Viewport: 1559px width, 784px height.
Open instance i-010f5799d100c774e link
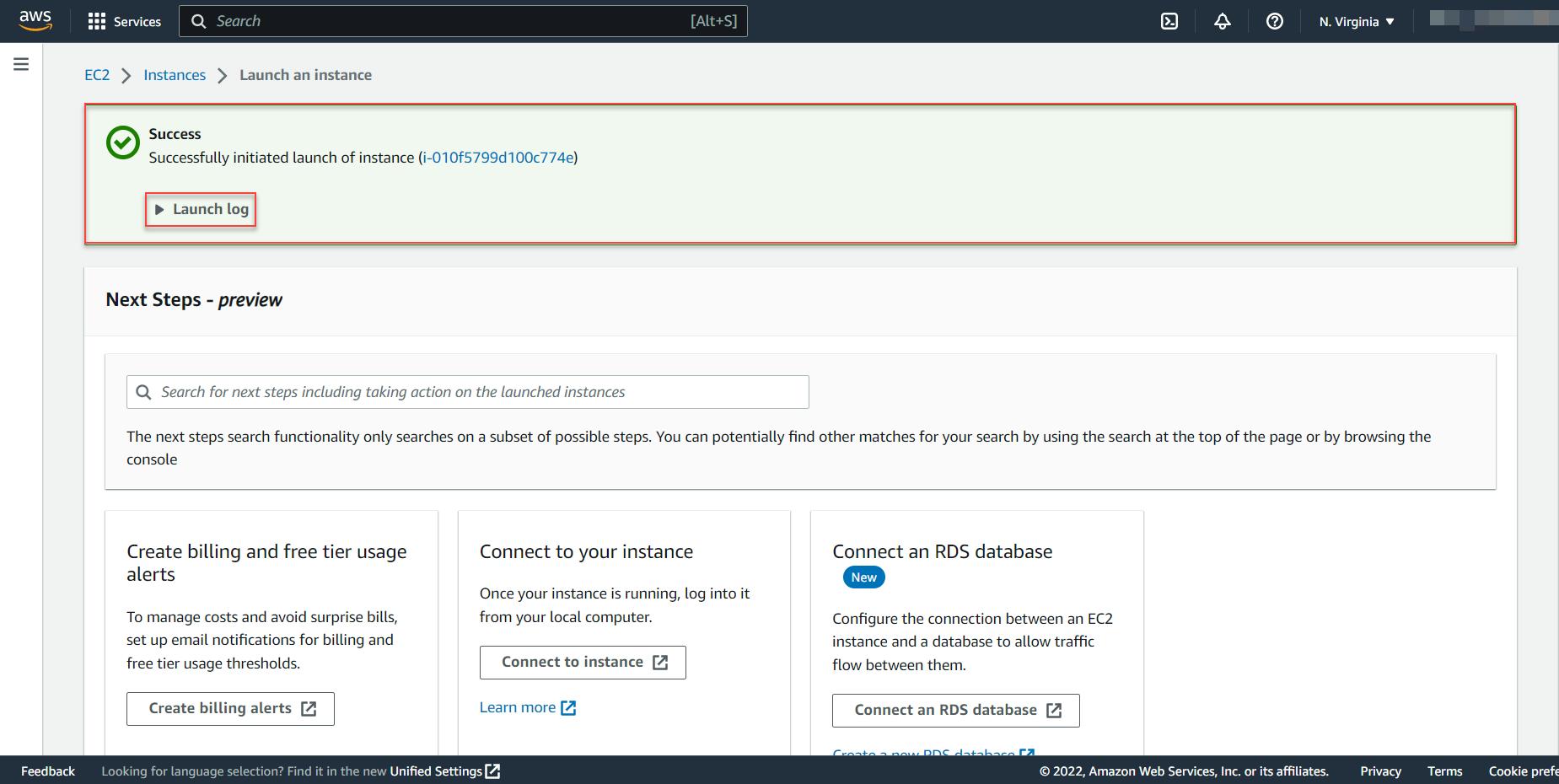(x=498, y=158)
